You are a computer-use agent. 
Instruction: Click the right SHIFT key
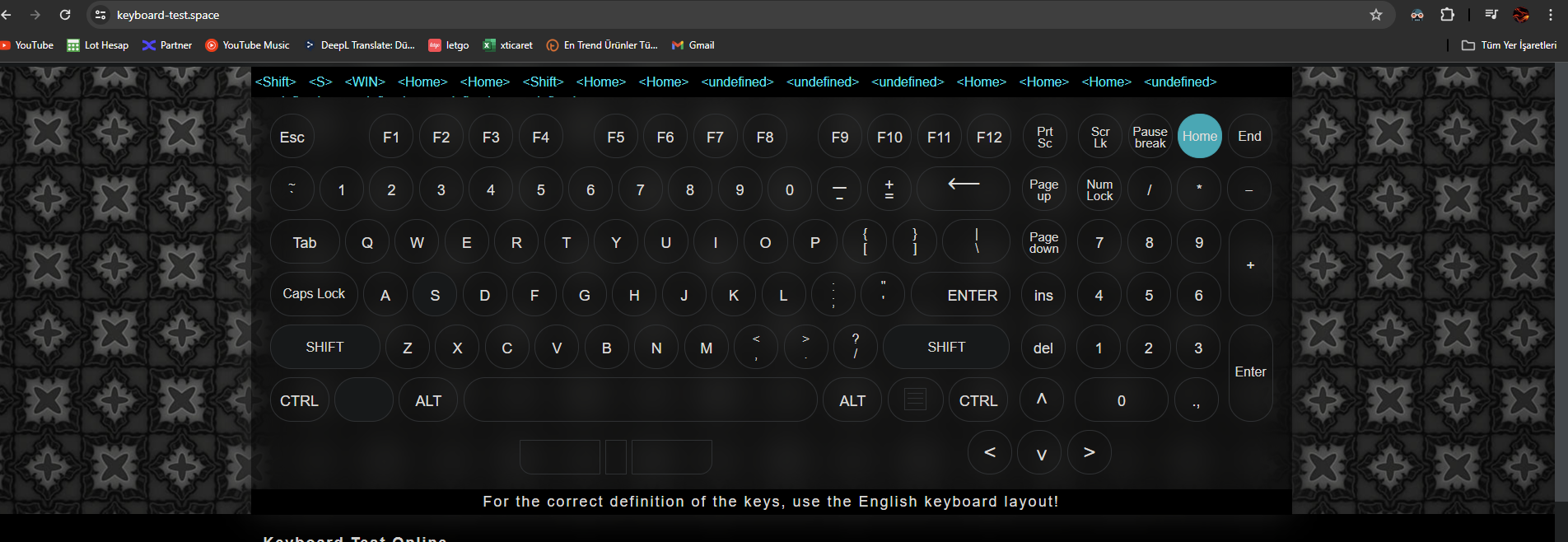(x=946, y=347)
